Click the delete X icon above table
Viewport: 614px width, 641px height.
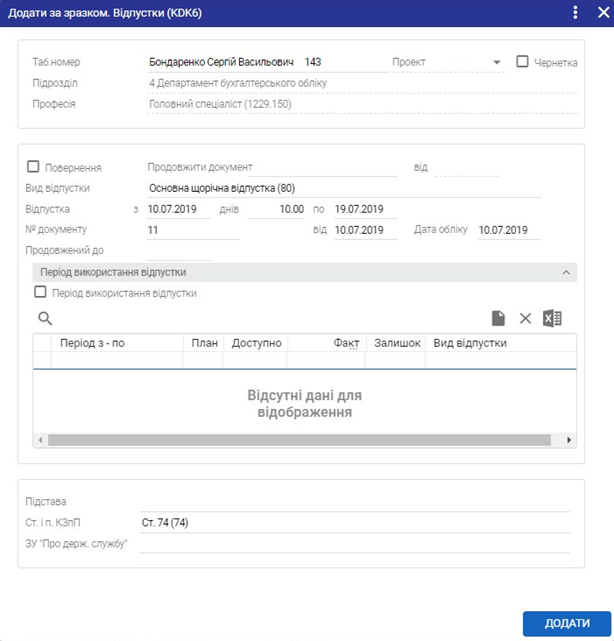coord(525,319)
